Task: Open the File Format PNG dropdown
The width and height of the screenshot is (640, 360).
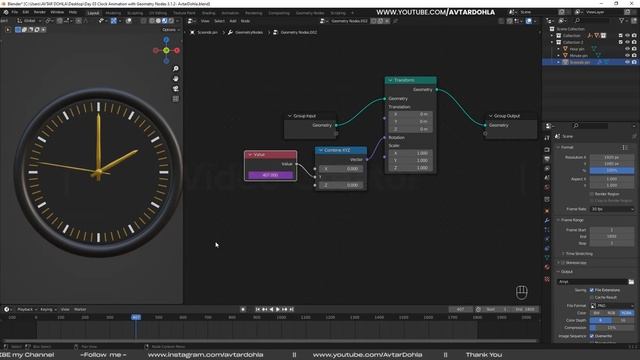Action: click(x=612, y=306)
